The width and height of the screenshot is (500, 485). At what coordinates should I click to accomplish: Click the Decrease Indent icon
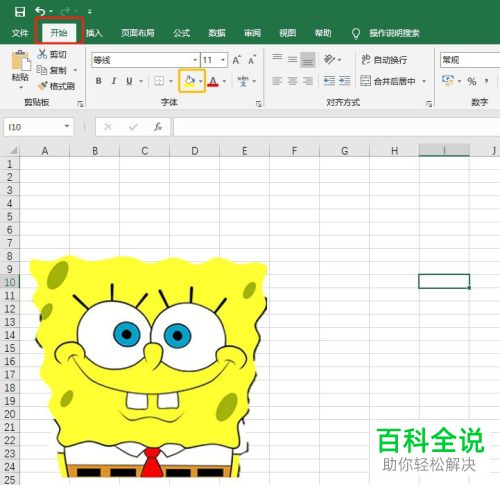pyautogui.click(x=329, y=81)
